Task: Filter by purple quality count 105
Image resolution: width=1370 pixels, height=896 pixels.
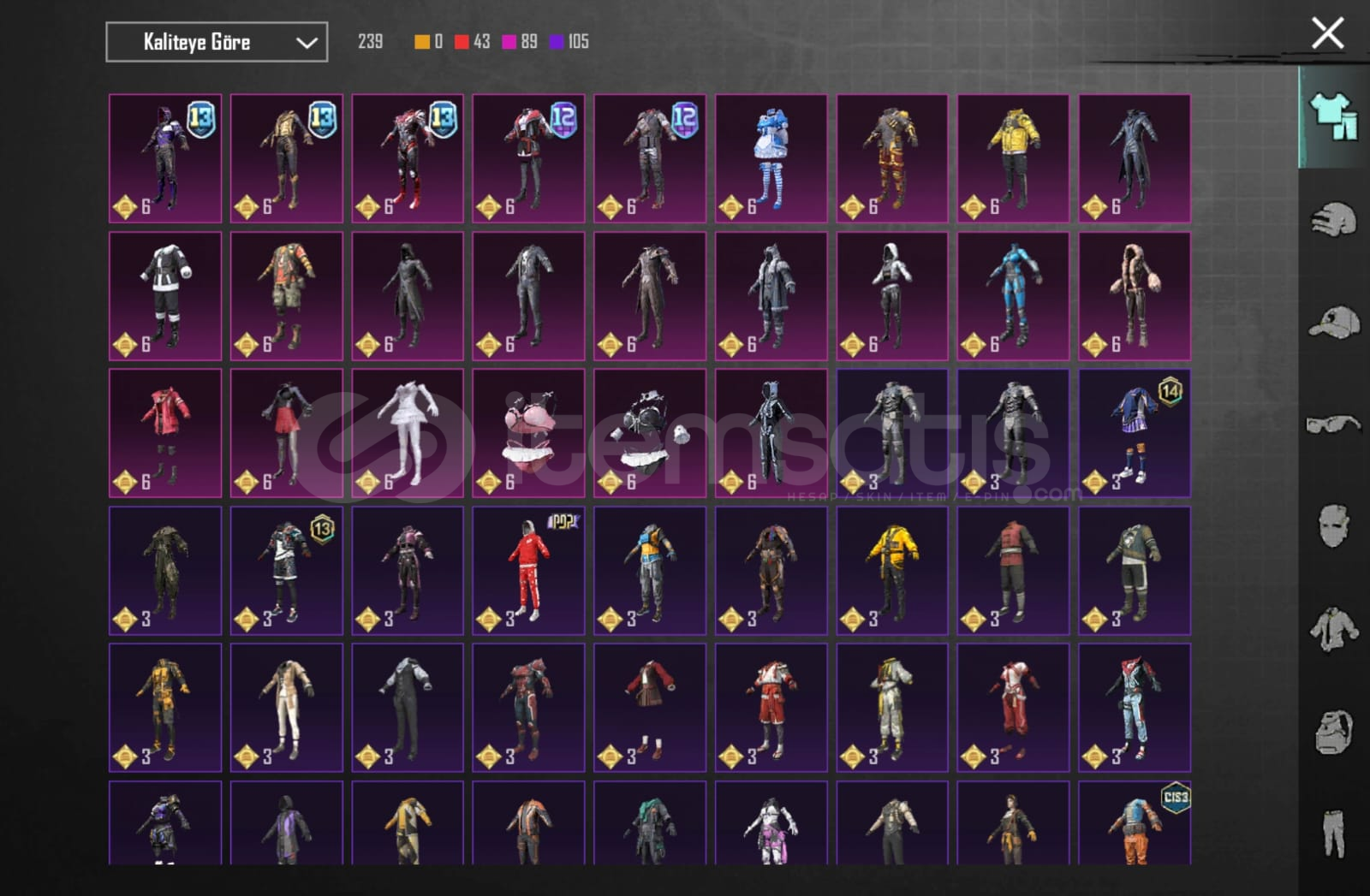Action: pos(569,41)
